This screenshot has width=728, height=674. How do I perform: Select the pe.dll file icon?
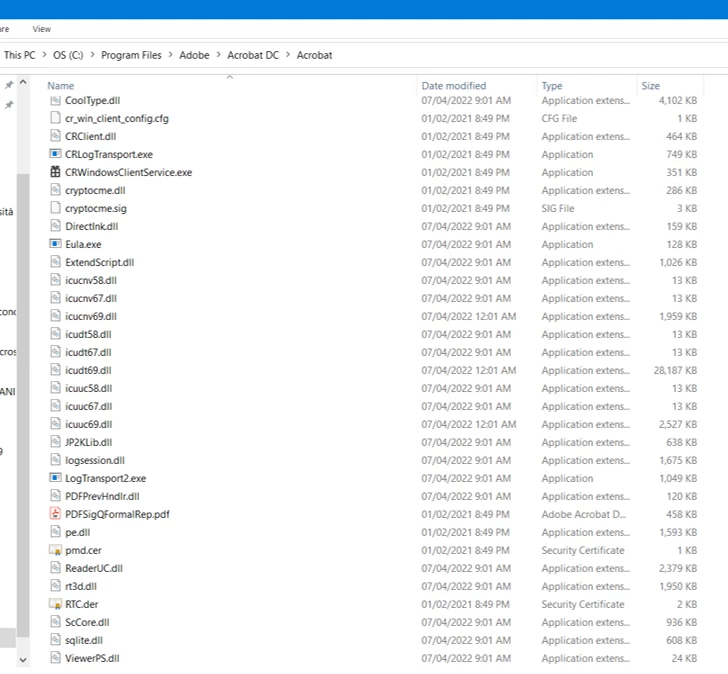click(55, 532)
